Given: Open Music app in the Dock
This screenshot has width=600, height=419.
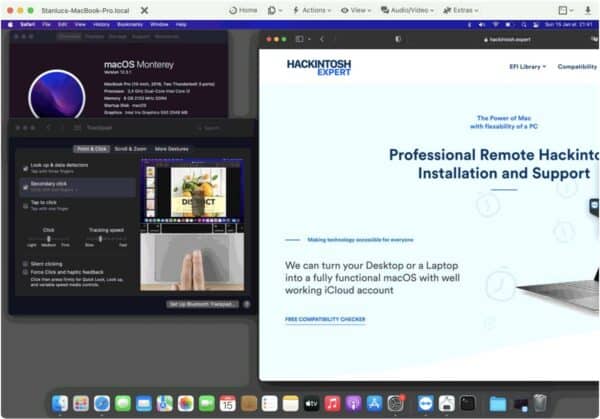Looking at the screenshot, I should [x=332, y=403].
